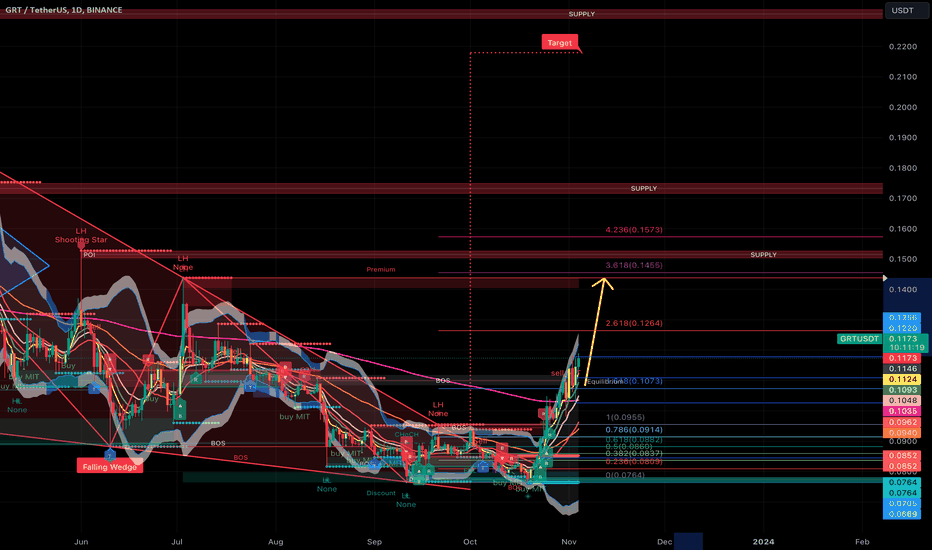Click the orange 0.0940 price tag

[x=902, y=433]
